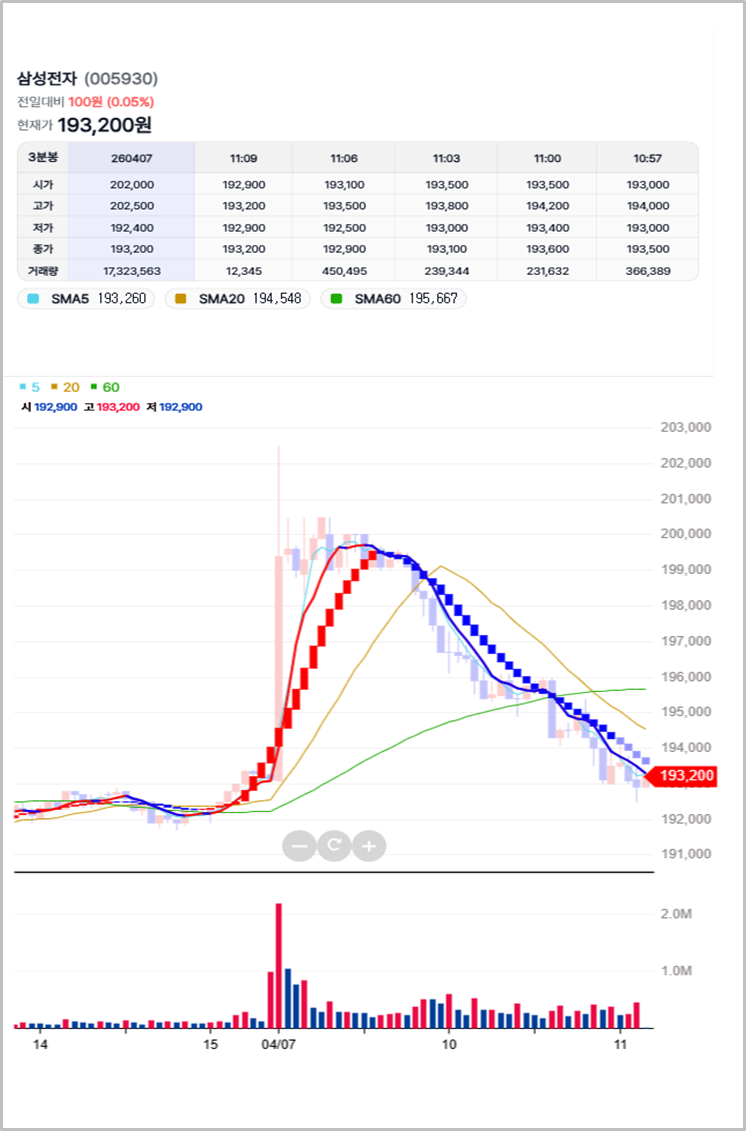Click the volume value 239,344

pyautogui.click(x=446, y=271)
